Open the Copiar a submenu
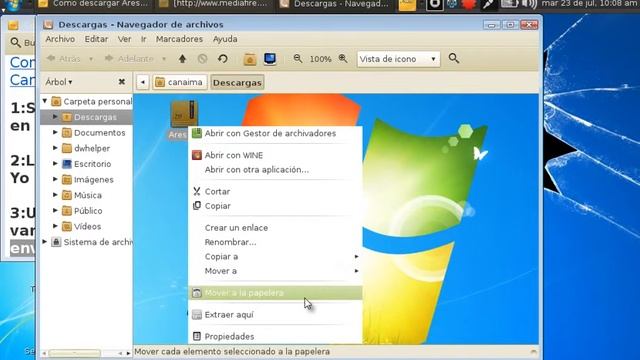Image resolution: width=640 pixels, height=360 pixels. click(275, 256)
